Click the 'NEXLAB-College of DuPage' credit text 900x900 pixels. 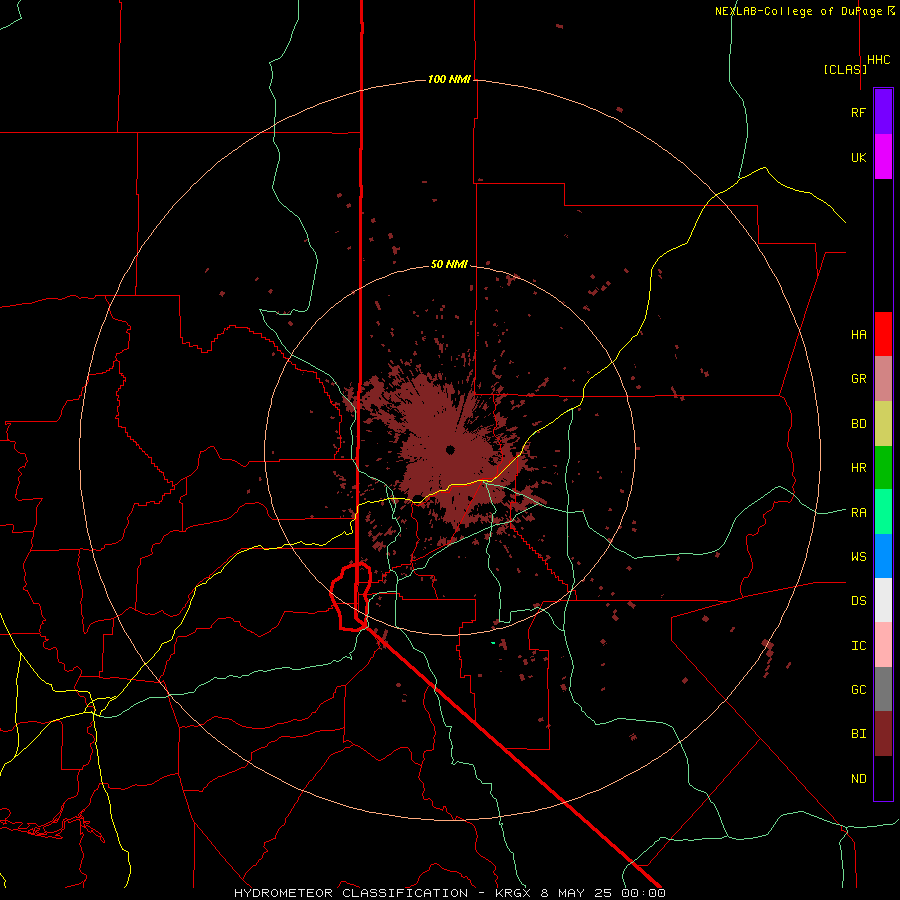point(798,11)
